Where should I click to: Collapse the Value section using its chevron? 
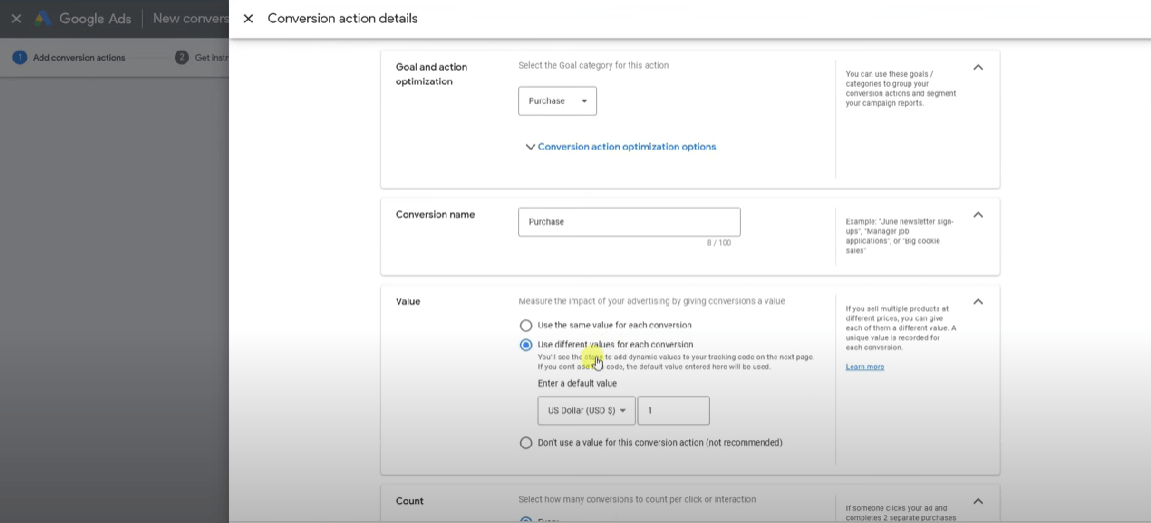tap(978, 301)
